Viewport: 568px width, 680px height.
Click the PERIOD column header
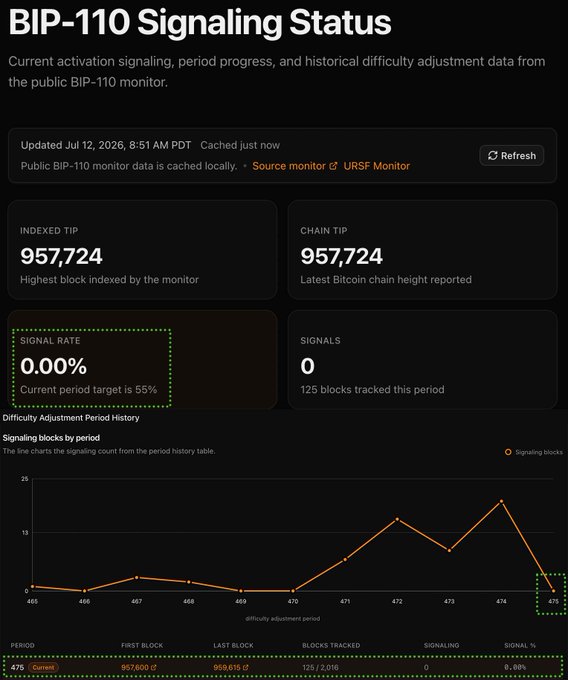pyautogui.click(x=23, y=645)
